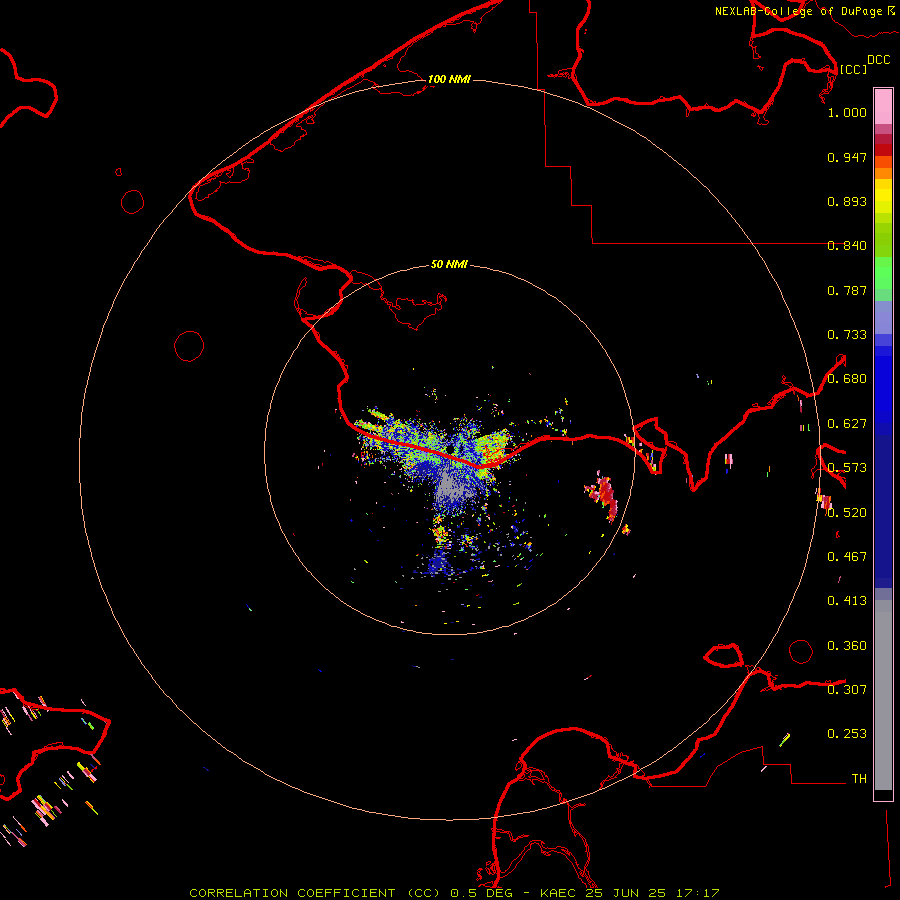Pick the red segment of the color scale

pyautogui.click(x=883, y=150)
